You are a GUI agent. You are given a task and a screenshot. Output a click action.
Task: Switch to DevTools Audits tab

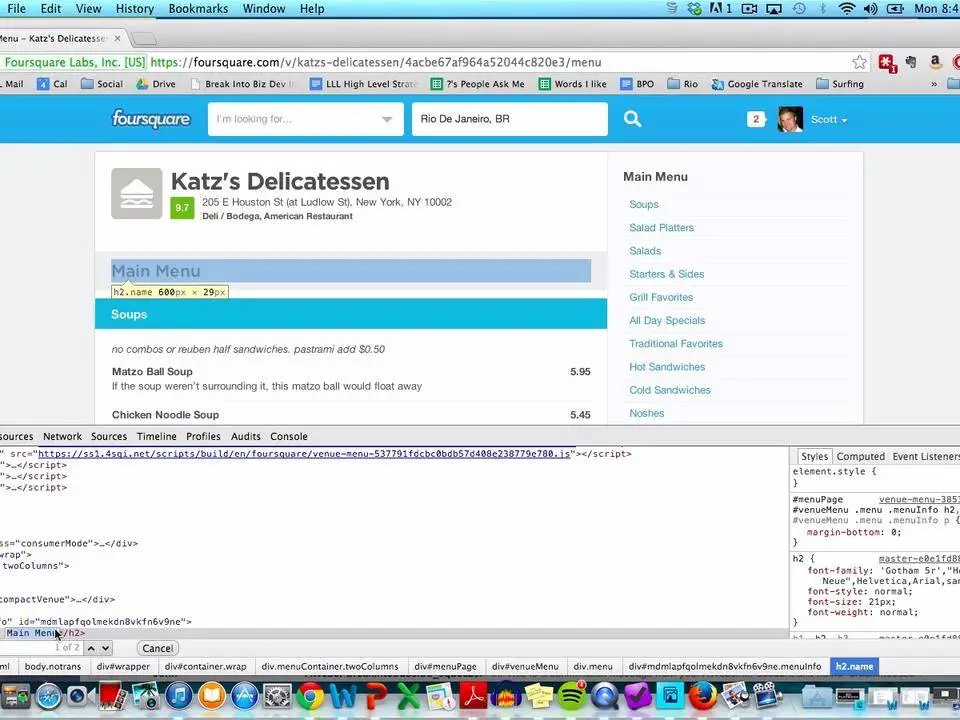click(246, 437)
